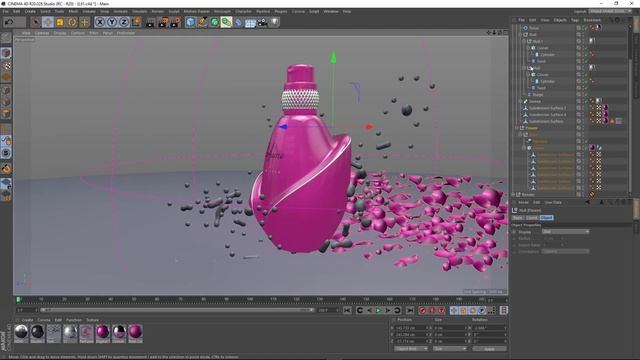Switch to Texture mode icon
Image resolution: width=640 pixels, height=360 pixels.
coord(6,65)
